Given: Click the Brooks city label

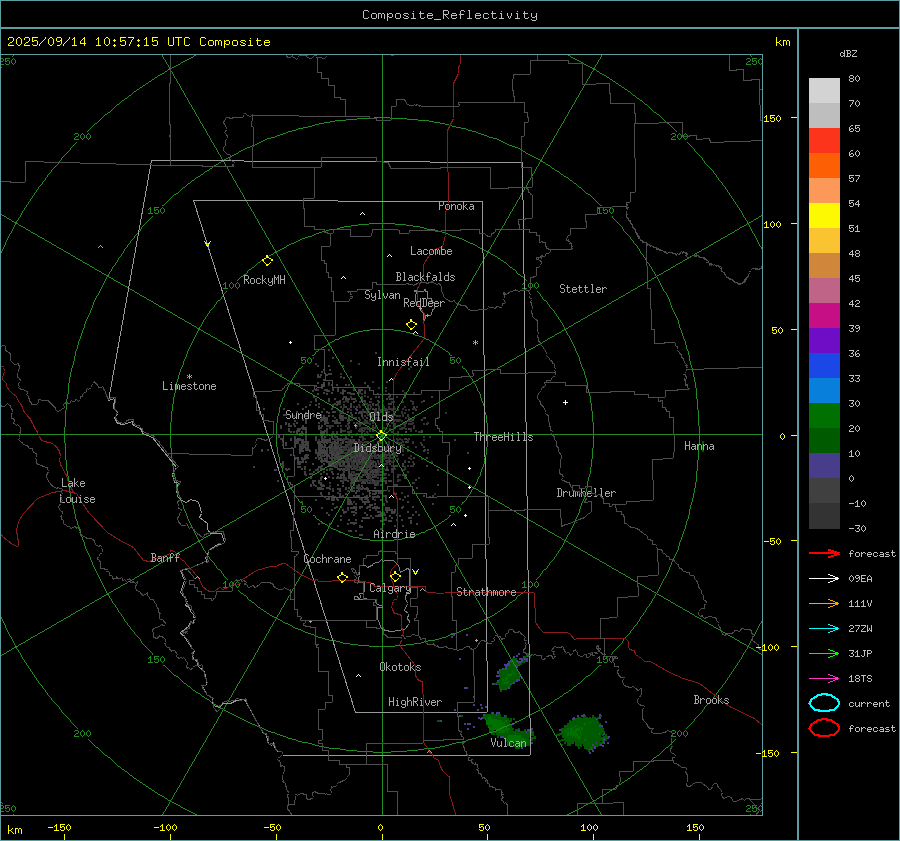Looking at the screenshot, I should 711,700.
